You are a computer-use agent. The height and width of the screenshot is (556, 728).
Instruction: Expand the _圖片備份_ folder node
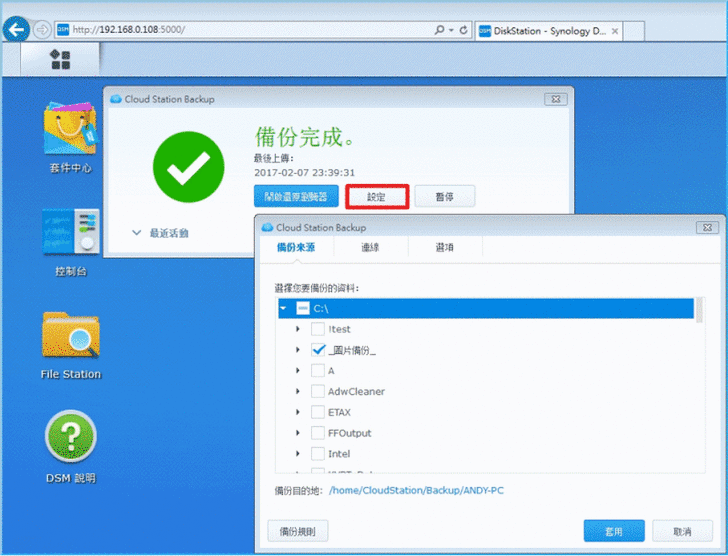point(298,350)
